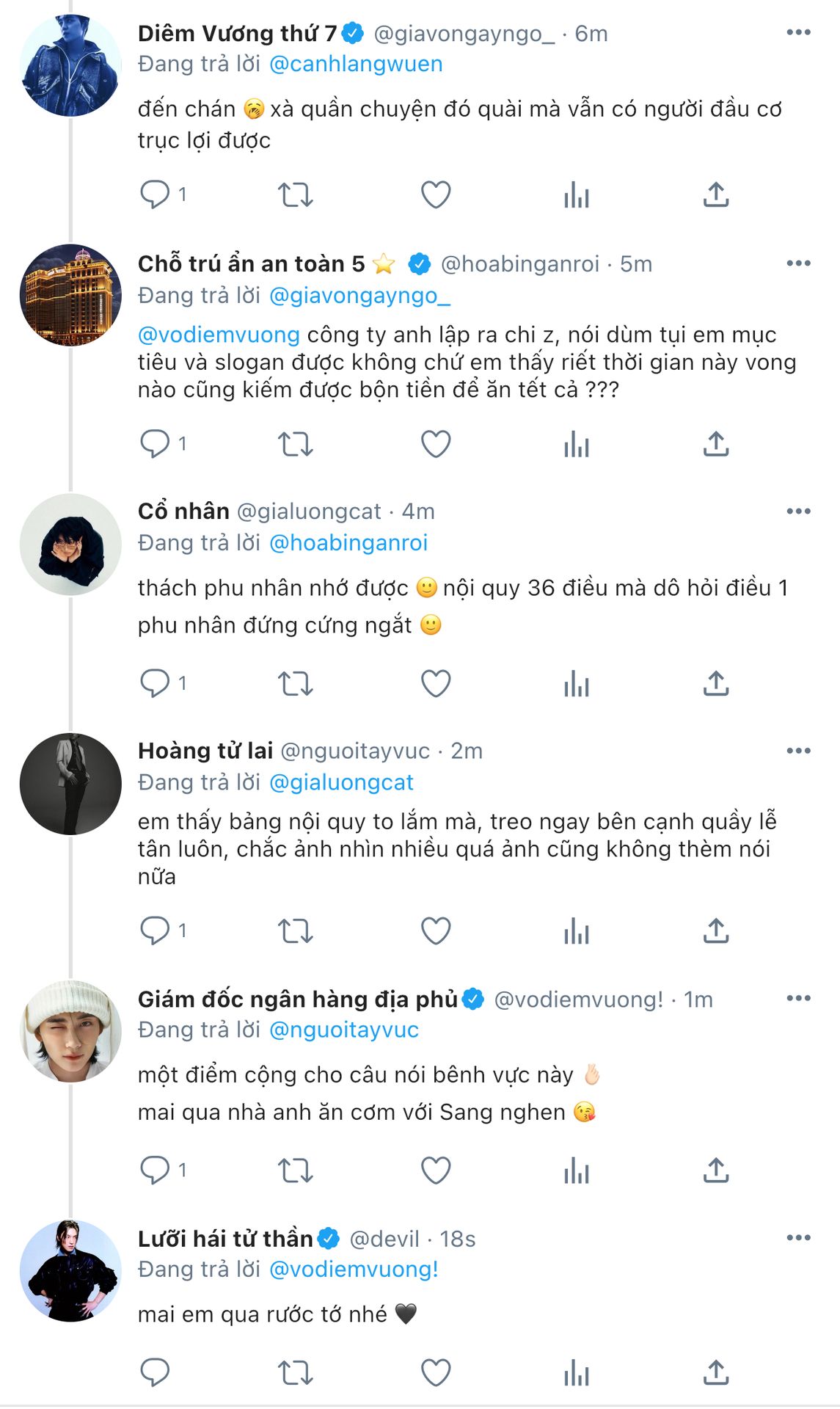Like the tweet from @devil
The height and width of the screenshot is (1409, 840).
[x=435, y=1373]
